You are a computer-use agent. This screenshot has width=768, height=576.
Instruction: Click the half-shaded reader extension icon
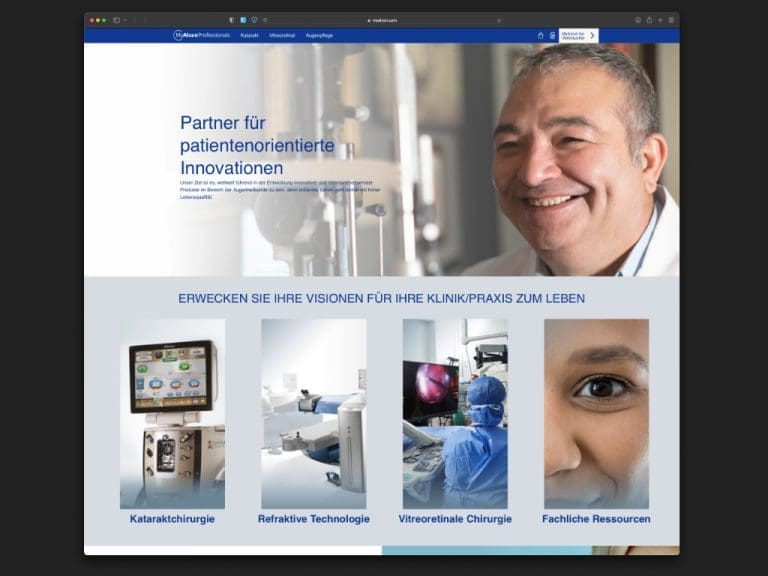coord(231,20)
